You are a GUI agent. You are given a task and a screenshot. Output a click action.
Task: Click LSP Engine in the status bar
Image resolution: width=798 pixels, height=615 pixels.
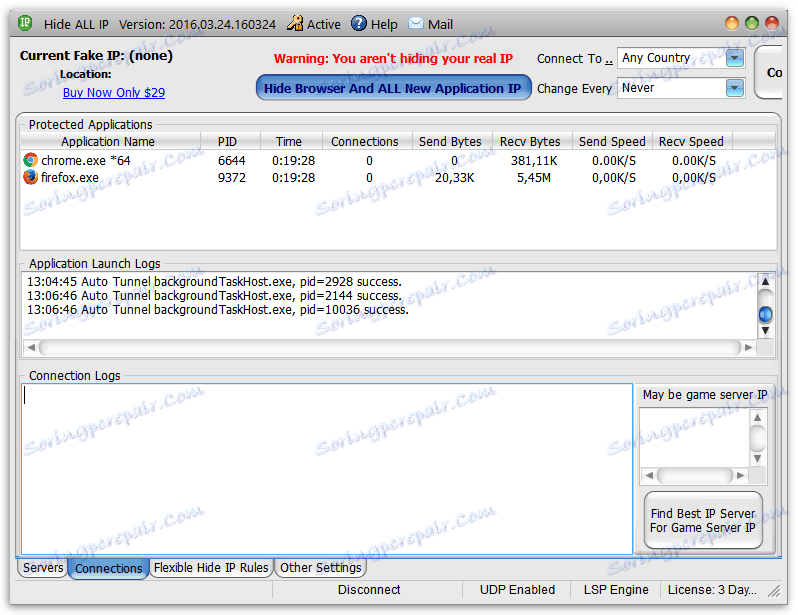(616, 590)
